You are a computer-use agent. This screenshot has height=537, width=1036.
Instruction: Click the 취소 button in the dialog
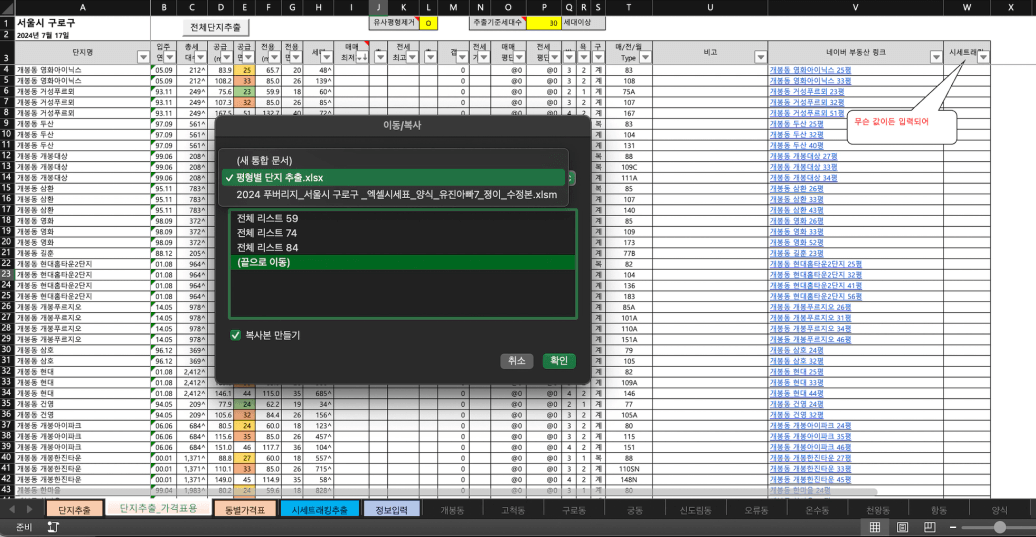pos(517,361)
